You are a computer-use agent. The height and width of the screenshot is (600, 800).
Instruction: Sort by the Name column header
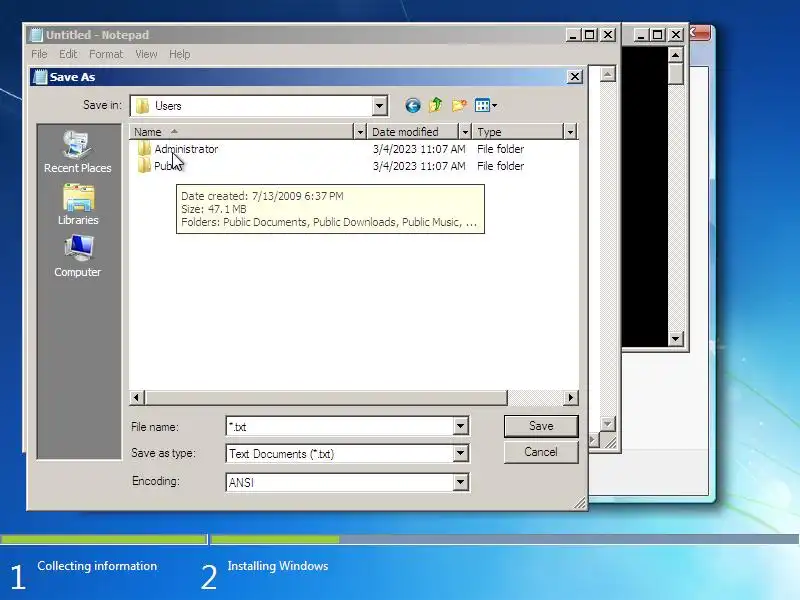tap(241, 132)
